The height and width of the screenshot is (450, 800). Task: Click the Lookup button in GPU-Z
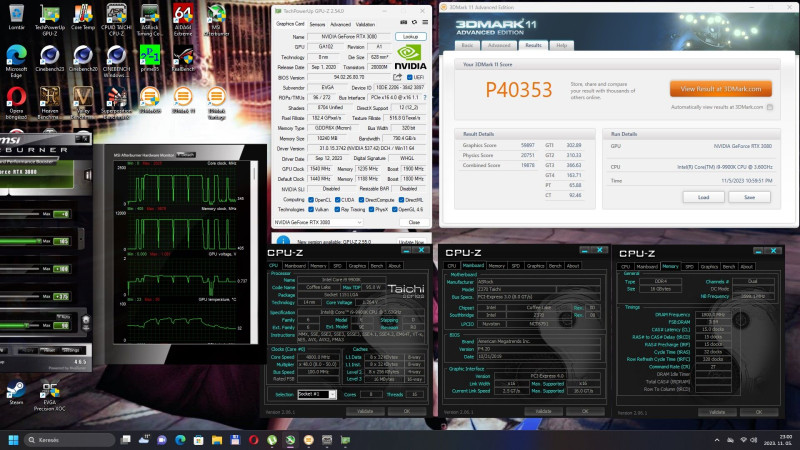(410, 37)
